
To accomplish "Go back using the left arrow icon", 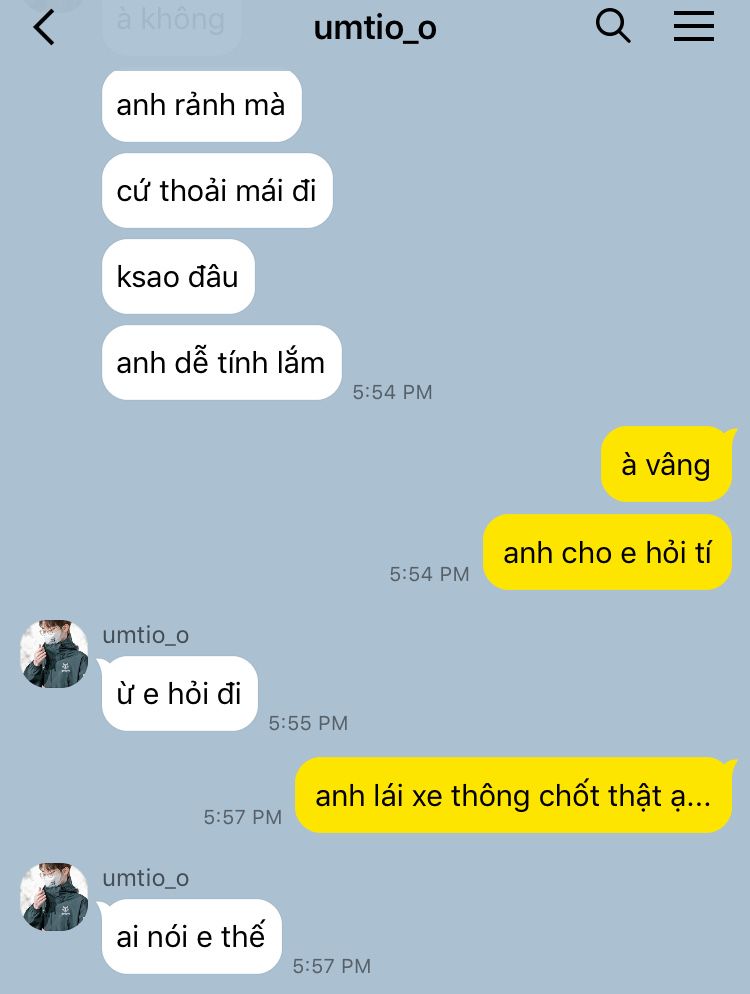I will click(44, 28).
